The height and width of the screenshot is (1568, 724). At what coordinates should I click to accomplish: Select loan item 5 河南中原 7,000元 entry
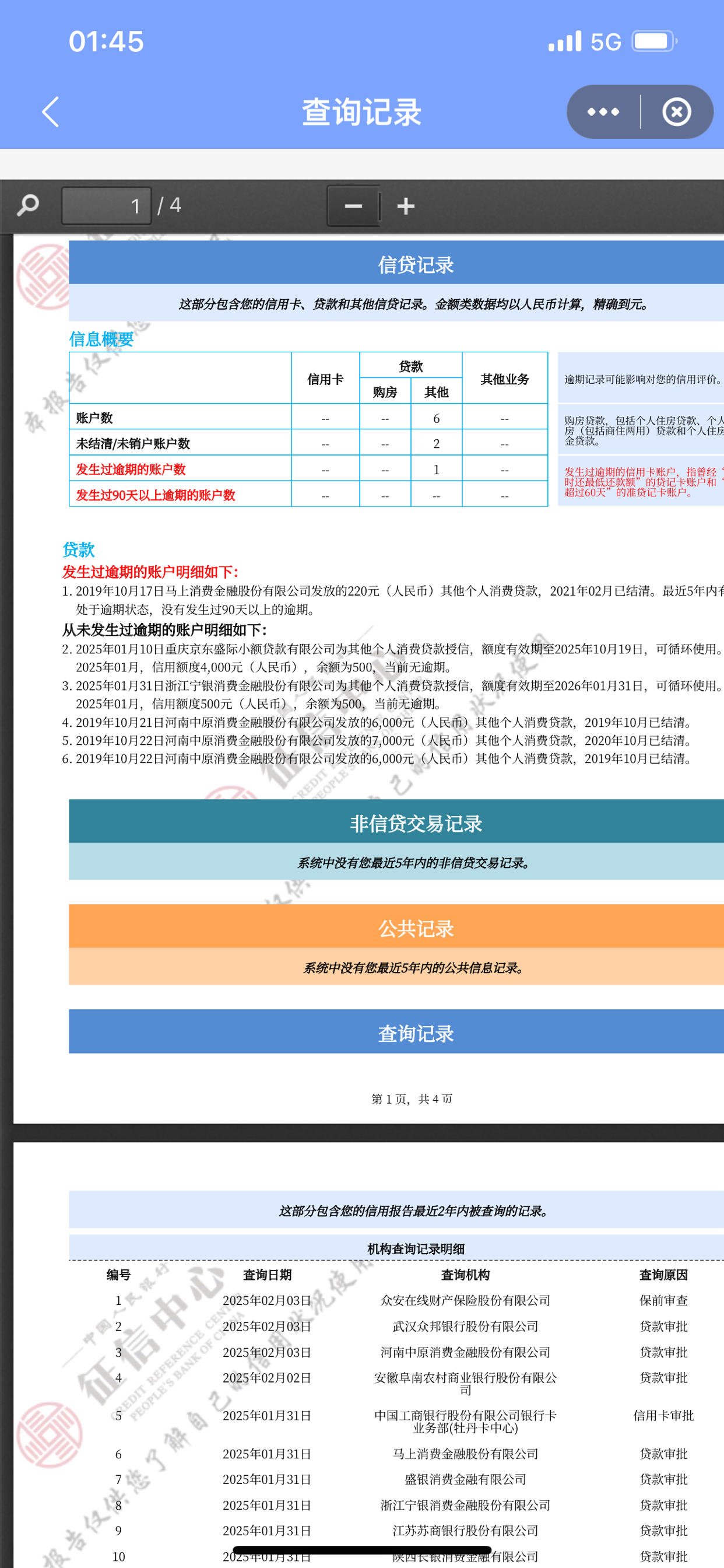coord(377,740)
